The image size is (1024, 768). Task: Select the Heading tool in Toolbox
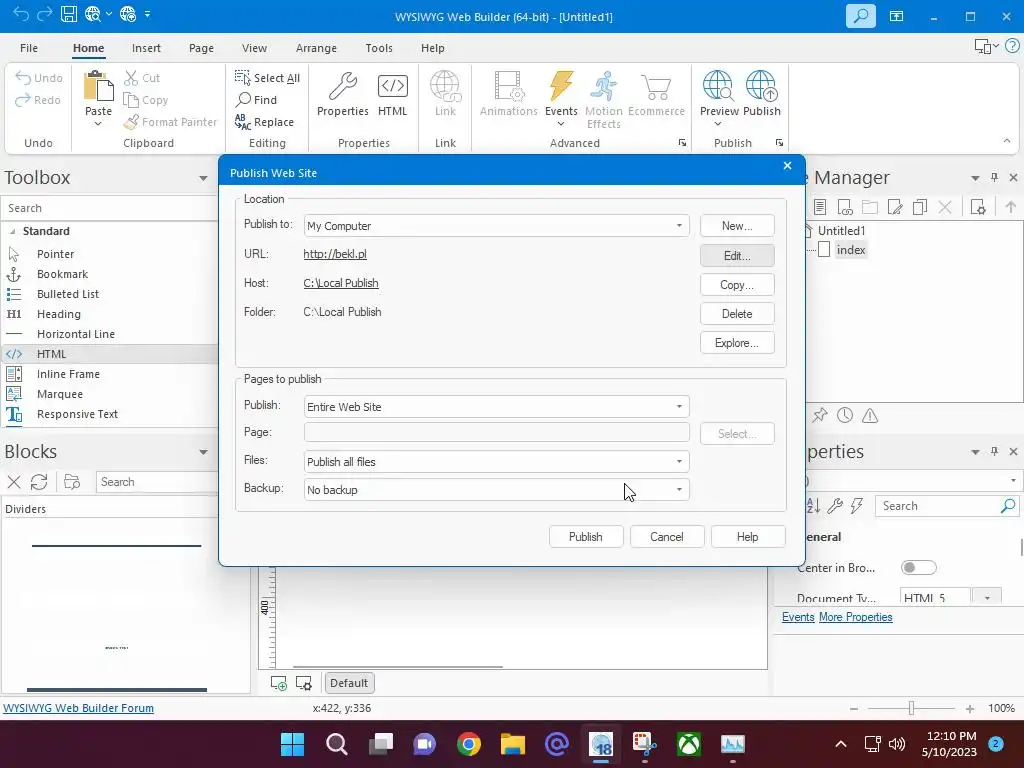(59, 314)
